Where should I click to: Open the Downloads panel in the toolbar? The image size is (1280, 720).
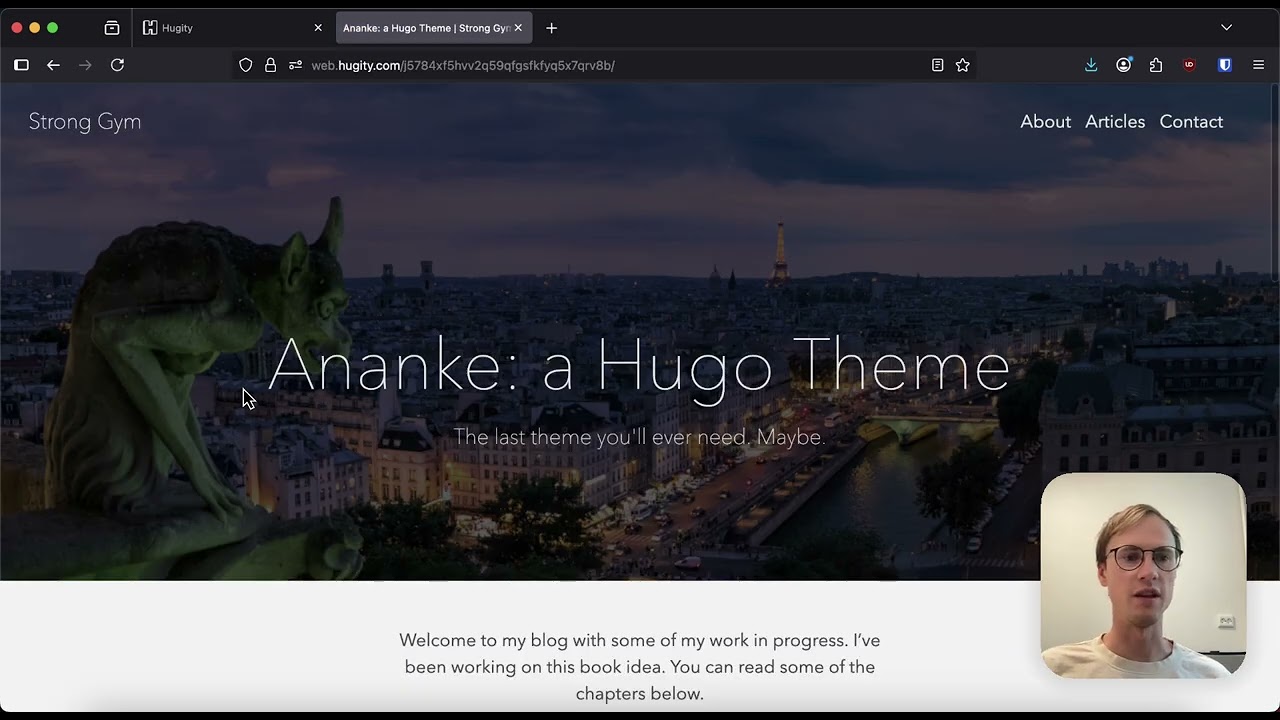[x=1091, y=65]
